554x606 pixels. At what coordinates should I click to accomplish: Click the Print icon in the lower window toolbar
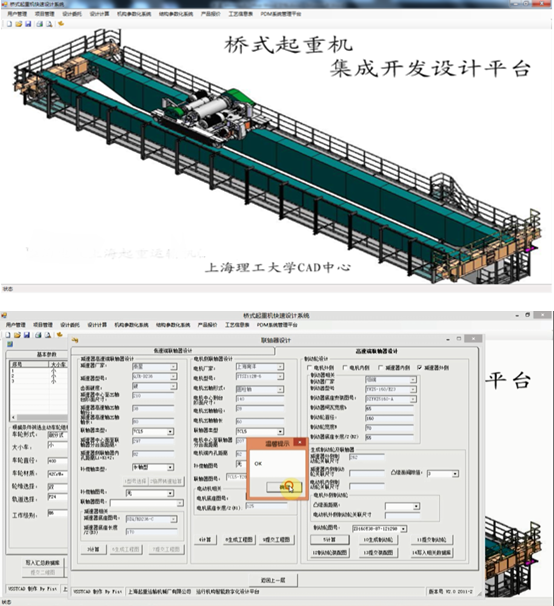(38, 335)
